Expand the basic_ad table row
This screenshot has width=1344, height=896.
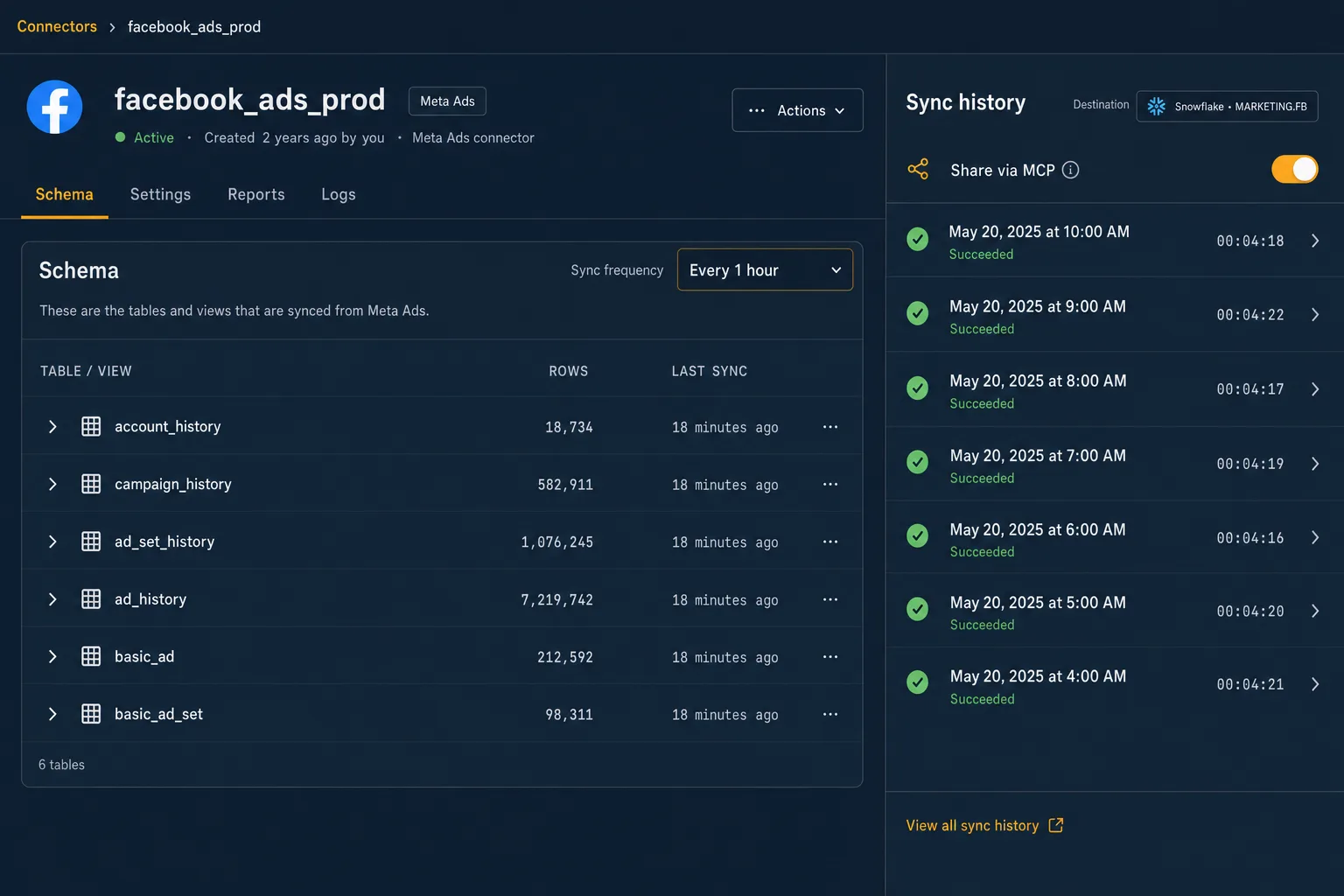(52, 656)
